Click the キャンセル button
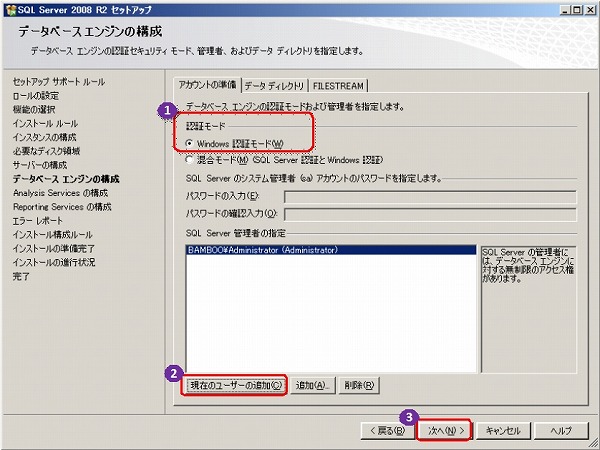The image size is (600, 450). coord(502,431)
